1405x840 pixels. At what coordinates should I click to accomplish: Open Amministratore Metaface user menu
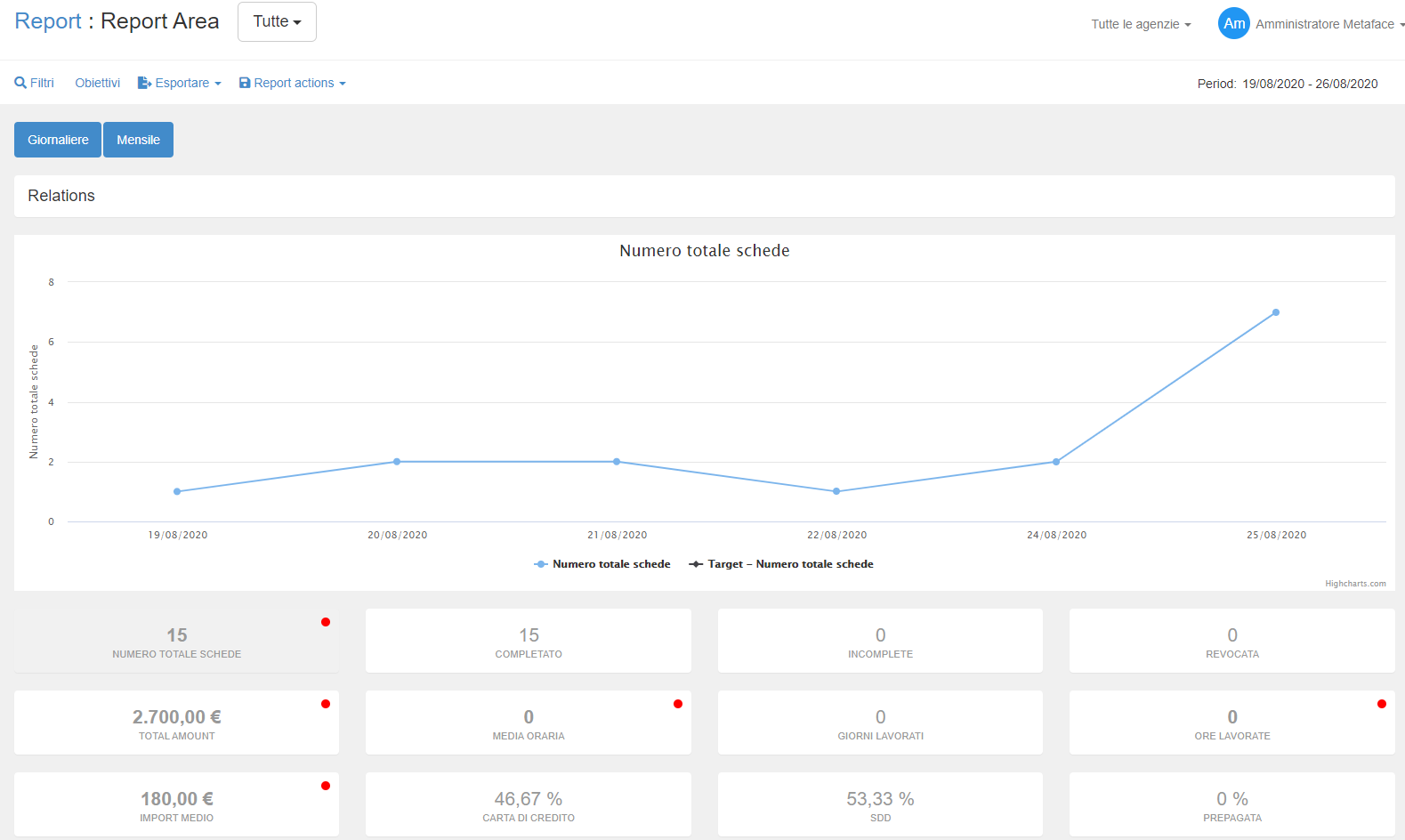pyautogui.click(x=1325, y=24)
